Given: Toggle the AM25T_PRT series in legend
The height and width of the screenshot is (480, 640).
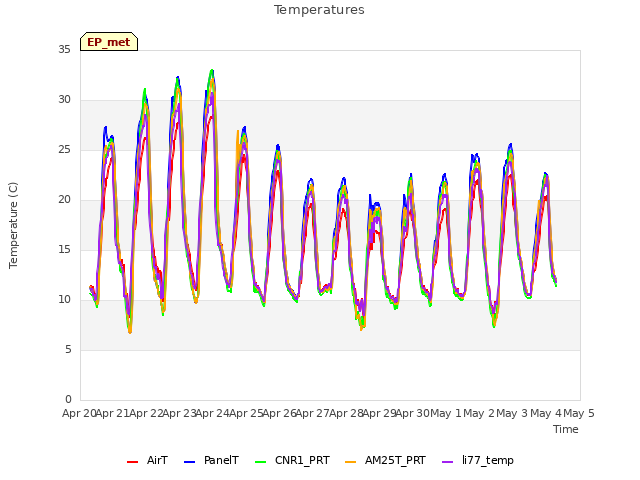Looking at the screenshot, I should tap(385, 460).
